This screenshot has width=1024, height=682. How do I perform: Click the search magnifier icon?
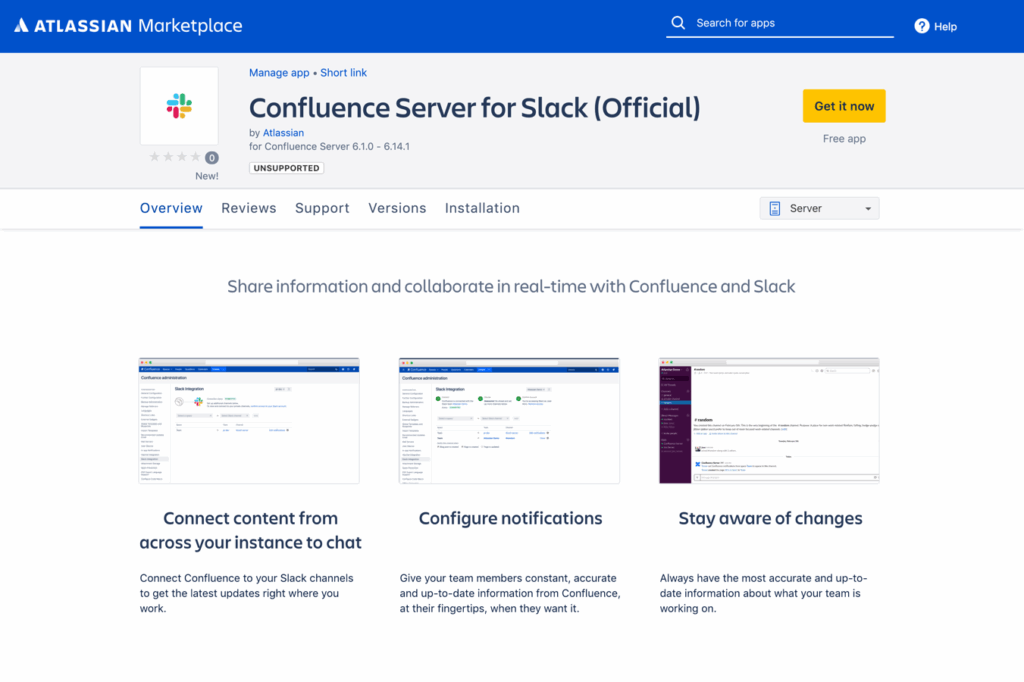click(679, 22)
